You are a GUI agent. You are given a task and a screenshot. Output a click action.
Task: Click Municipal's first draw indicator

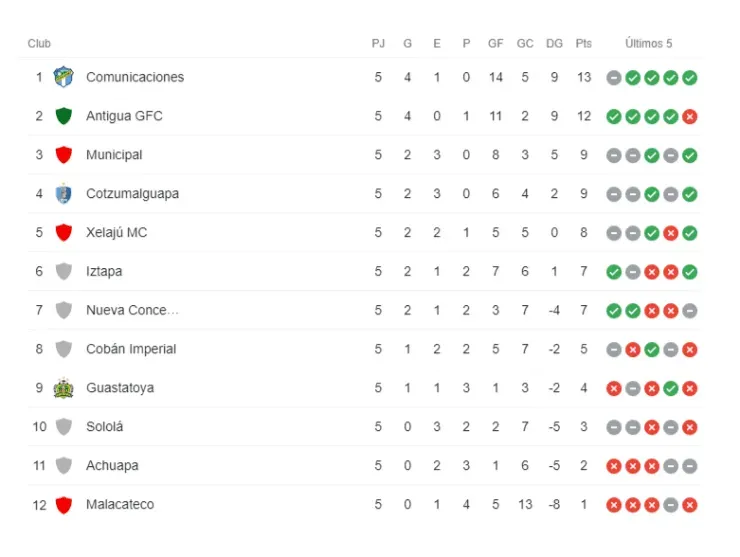[x=614, y=156]
